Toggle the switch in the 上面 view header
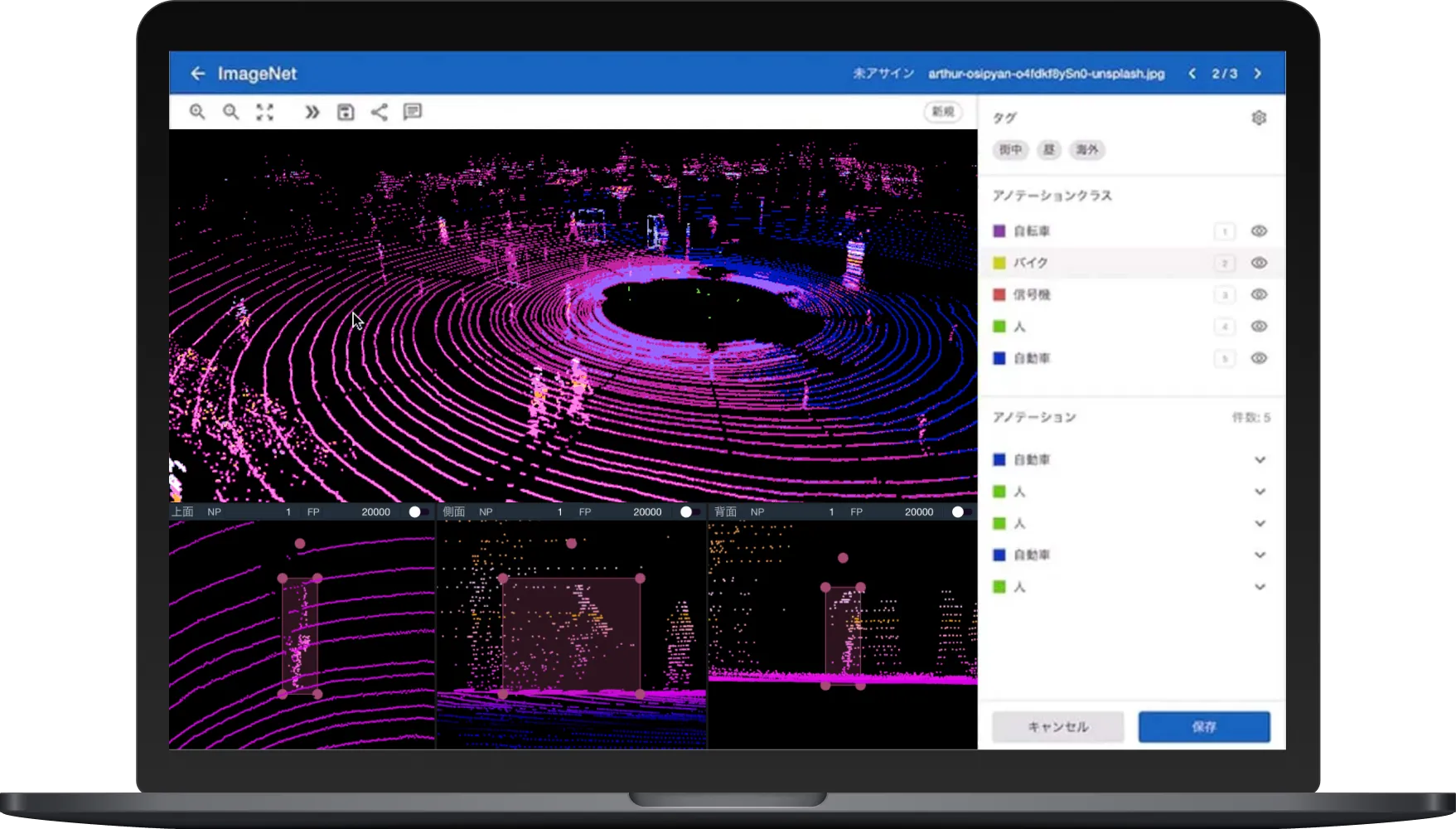The image size is (1456, 829). [x=418, y=512]
